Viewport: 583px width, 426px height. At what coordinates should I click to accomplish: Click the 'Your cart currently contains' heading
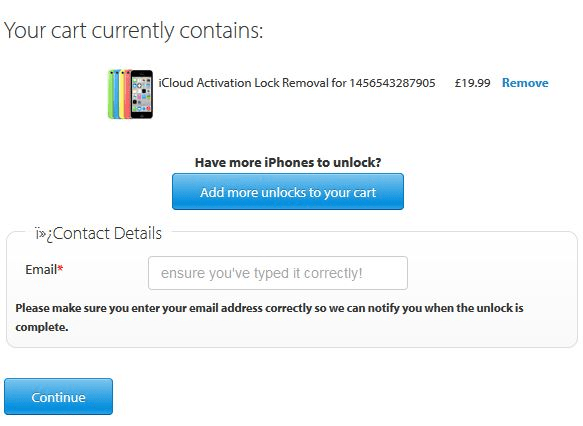tap(133, 30)
